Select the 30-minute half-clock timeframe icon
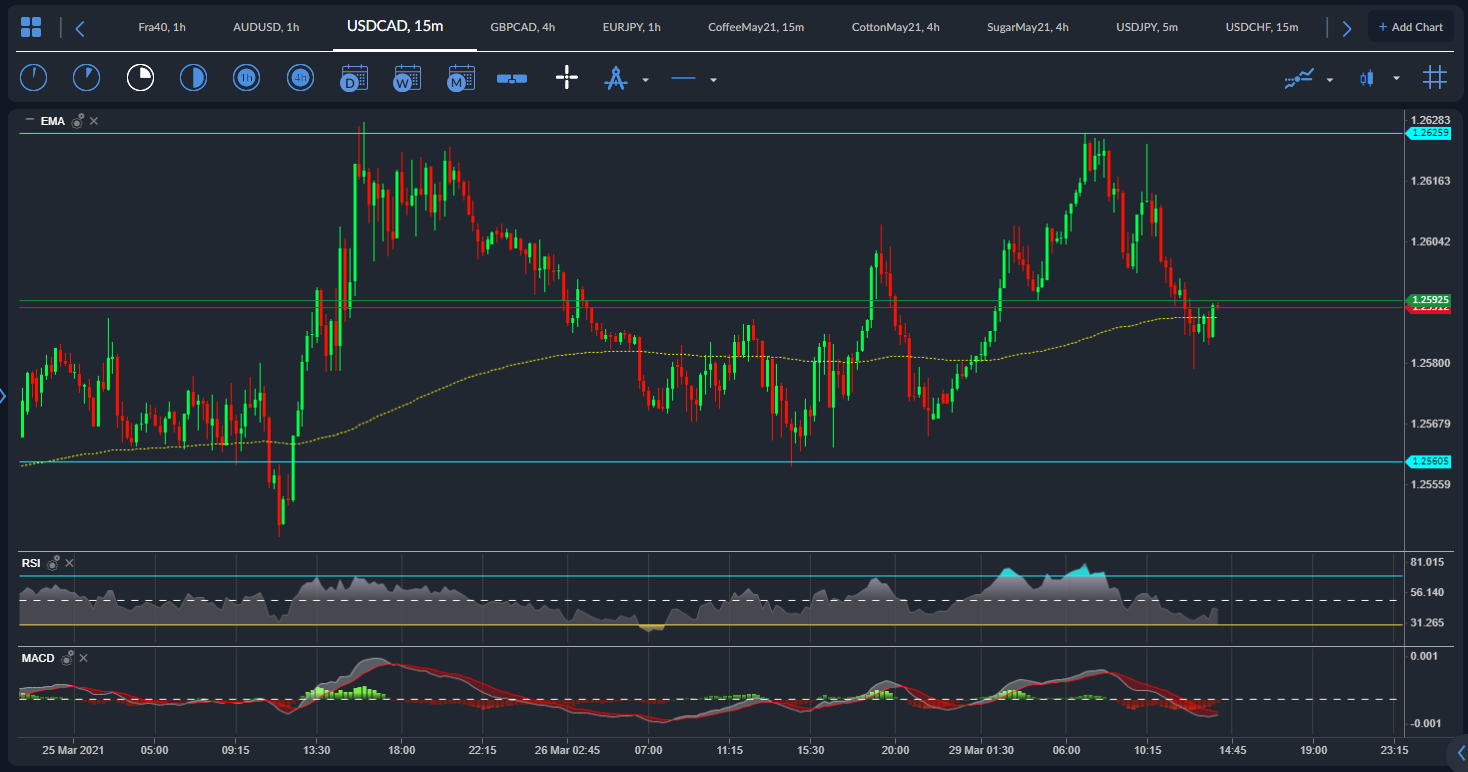The width and height of the screenshot is (1468, 772). [193, 78]
